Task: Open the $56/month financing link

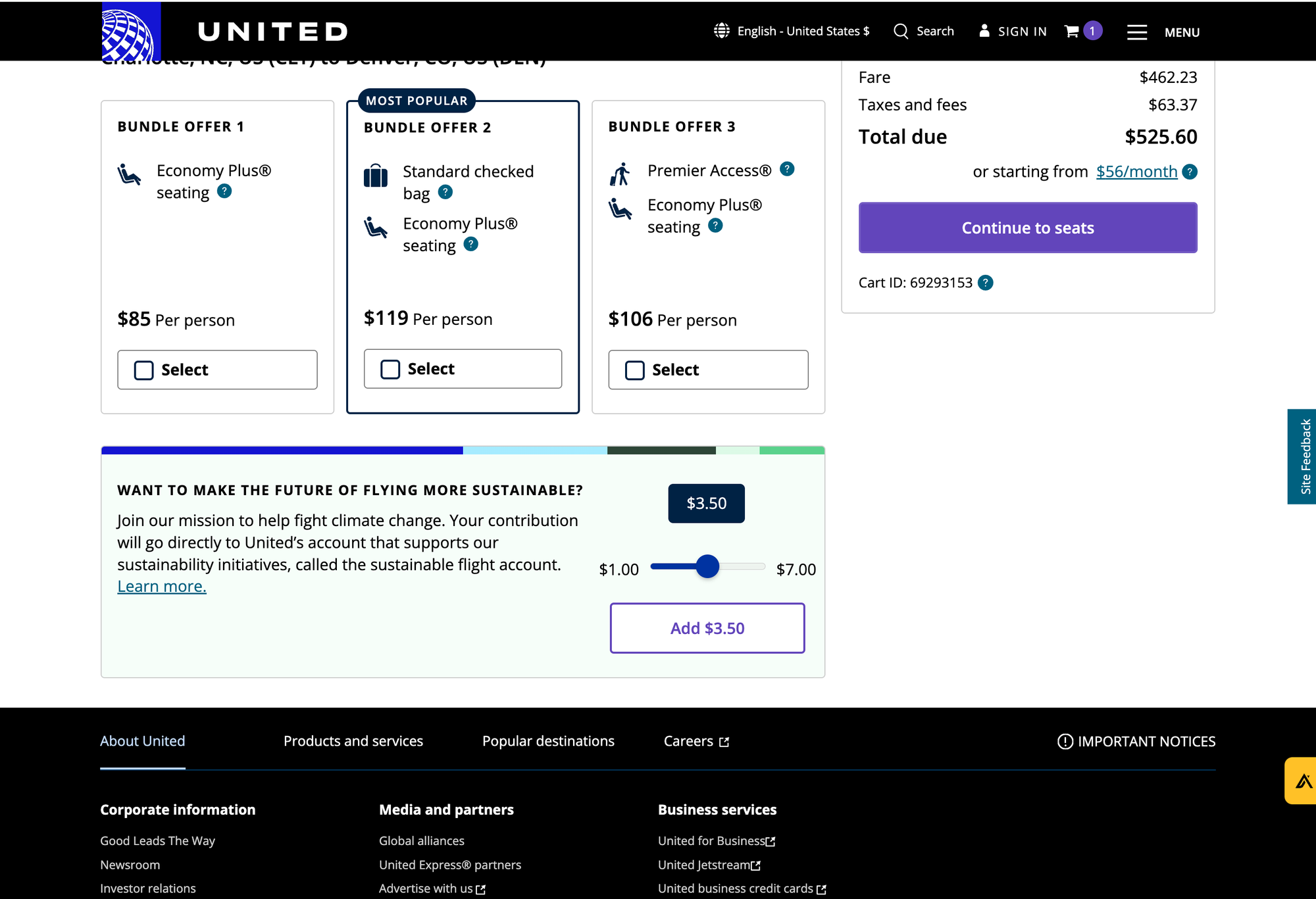Action: point(1136,172)
